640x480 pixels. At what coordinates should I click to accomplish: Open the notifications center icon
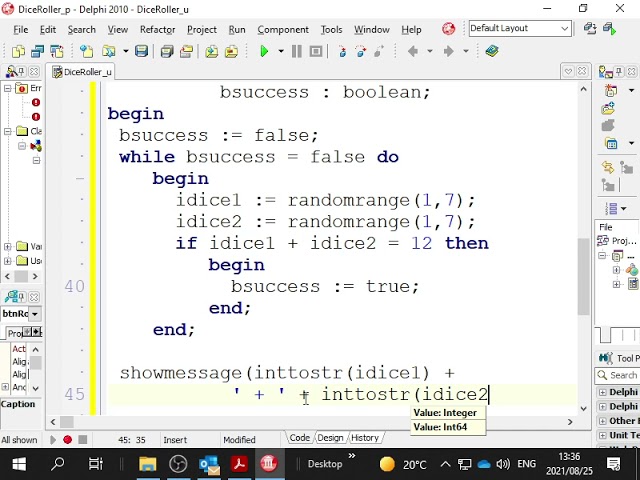click(x=613, y=464)
